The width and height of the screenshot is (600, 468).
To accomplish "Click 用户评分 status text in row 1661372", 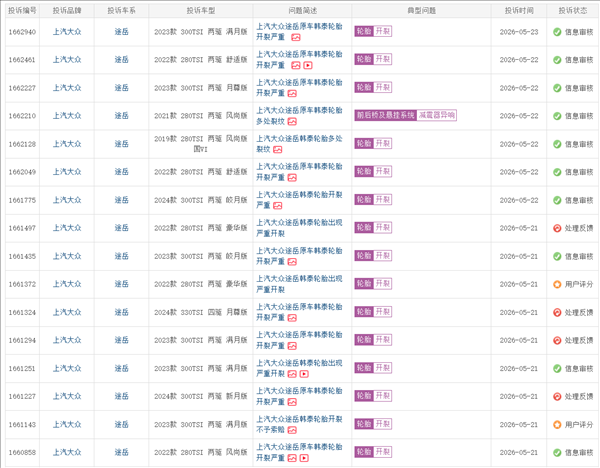I will pos(579,284).
